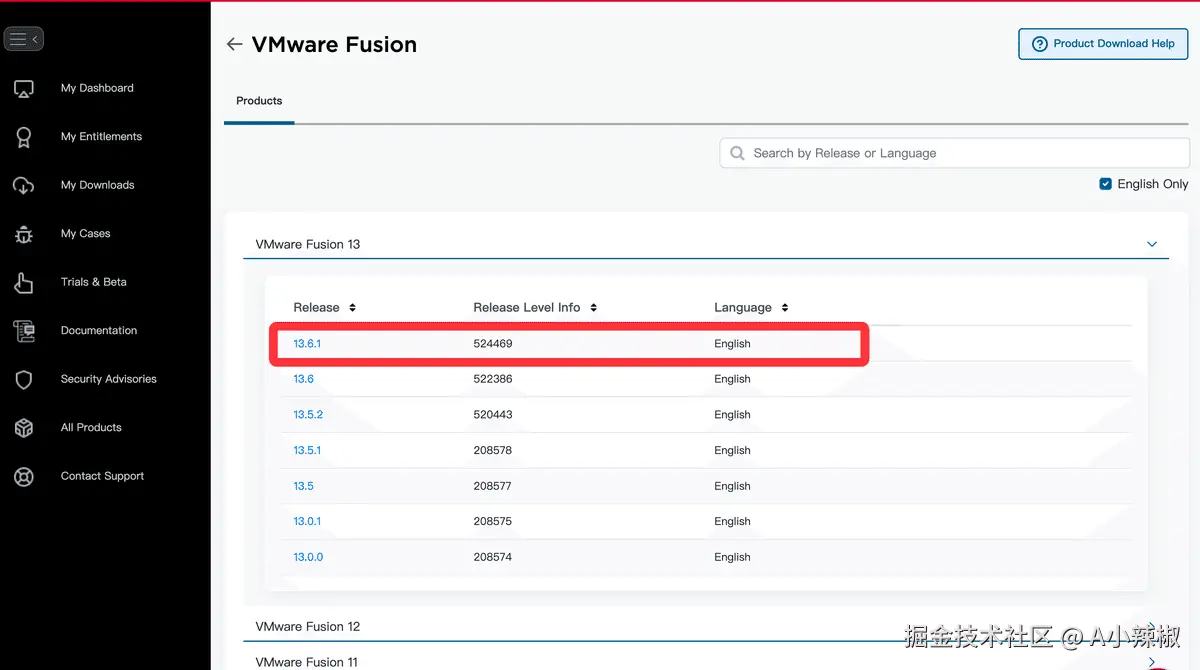Focus the Search by Release or Language field

point(955,153)
